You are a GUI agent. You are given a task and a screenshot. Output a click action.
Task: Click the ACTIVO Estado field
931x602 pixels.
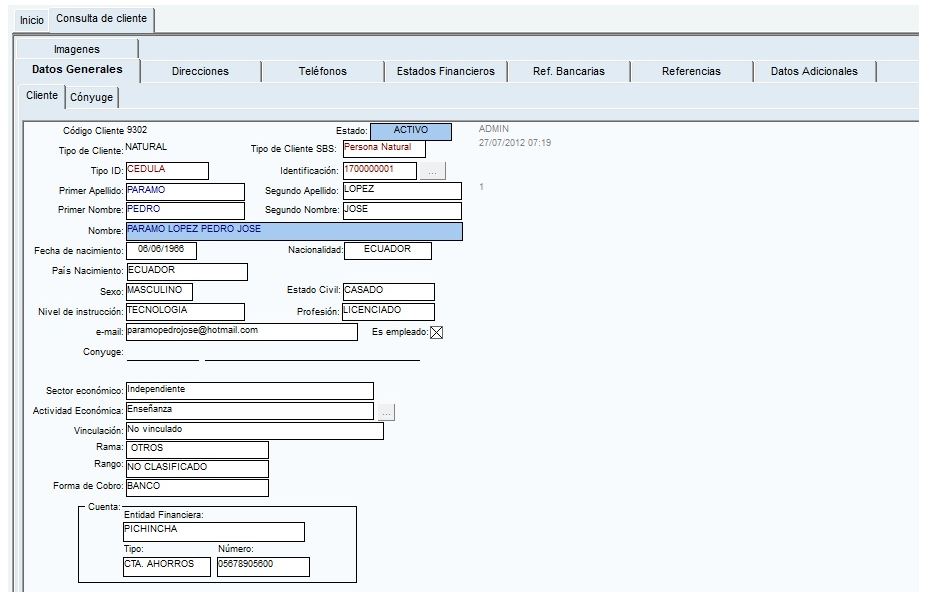pyautogui.click(x=411, y=132)
